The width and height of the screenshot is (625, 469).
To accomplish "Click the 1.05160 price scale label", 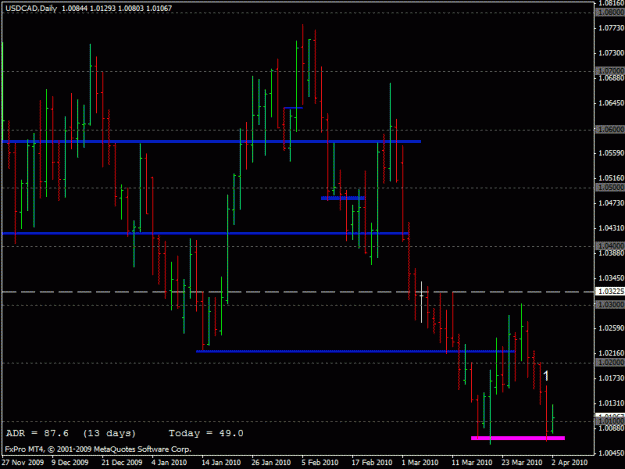I will 611,178.
